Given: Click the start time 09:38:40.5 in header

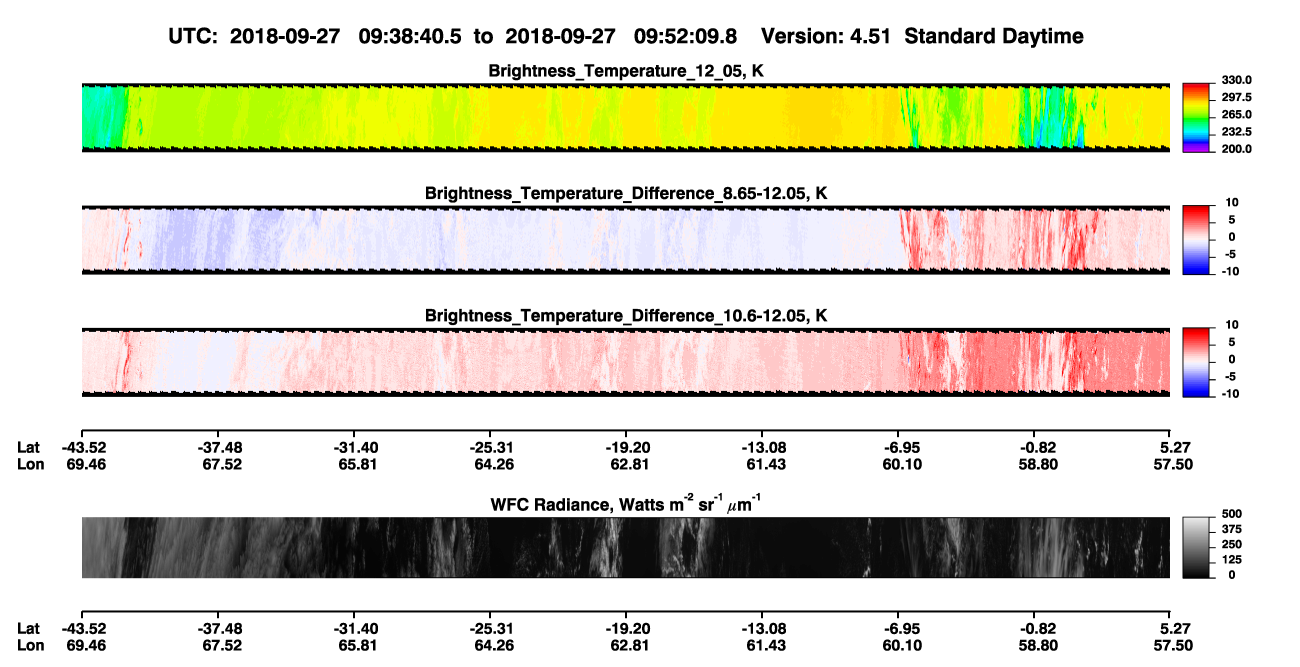Looking at the screenshot, I should [x=410, y=36].
